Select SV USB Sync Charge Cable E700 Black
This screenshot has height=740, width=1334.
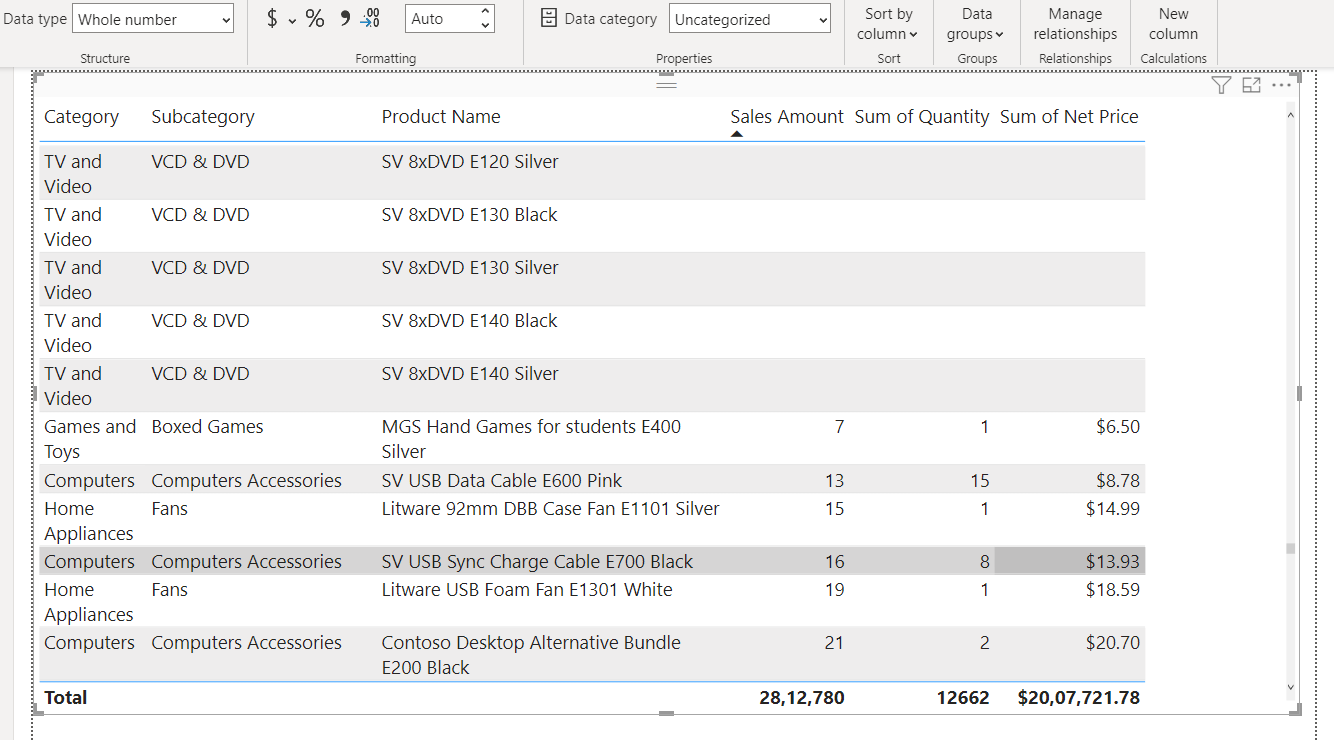coord(537,562)
